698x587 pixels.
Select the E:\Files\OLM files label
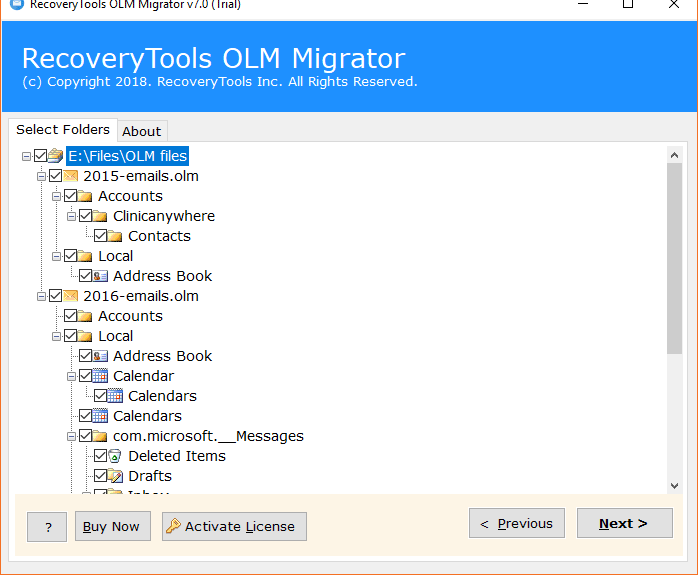[127, 156]
